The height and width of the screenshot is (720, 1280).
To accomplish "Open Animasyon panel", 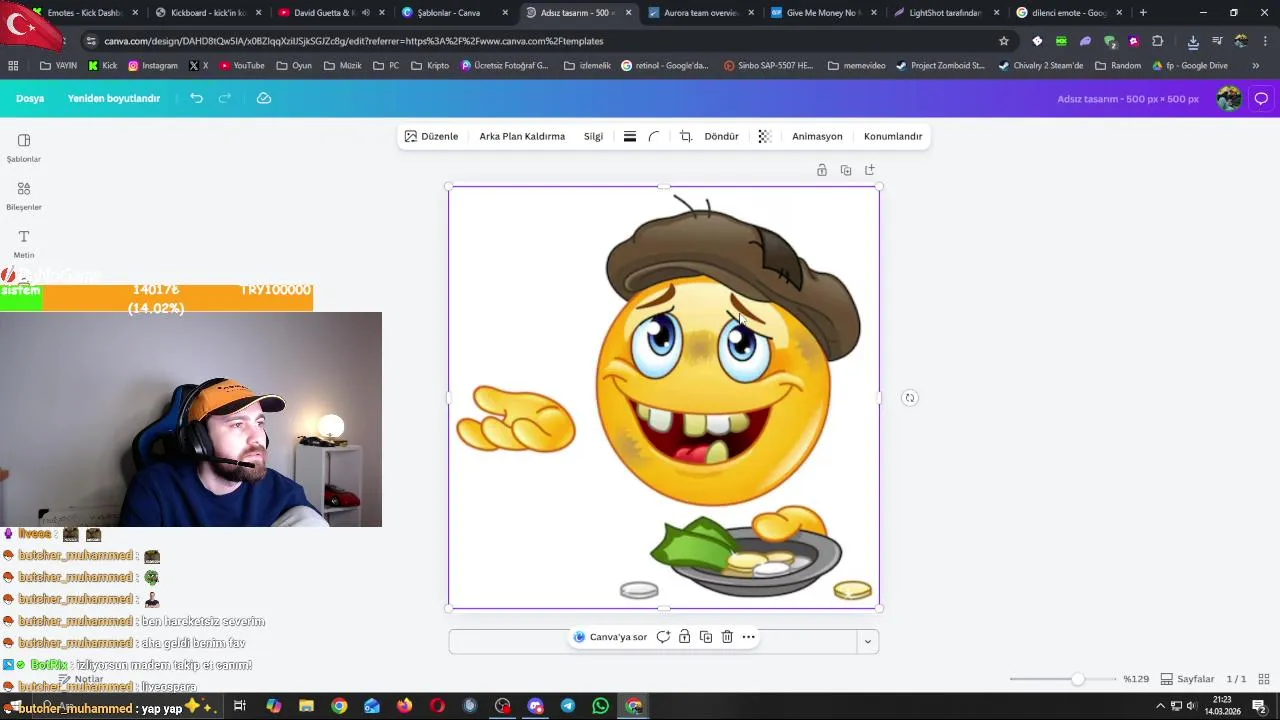I will point(817,136).
